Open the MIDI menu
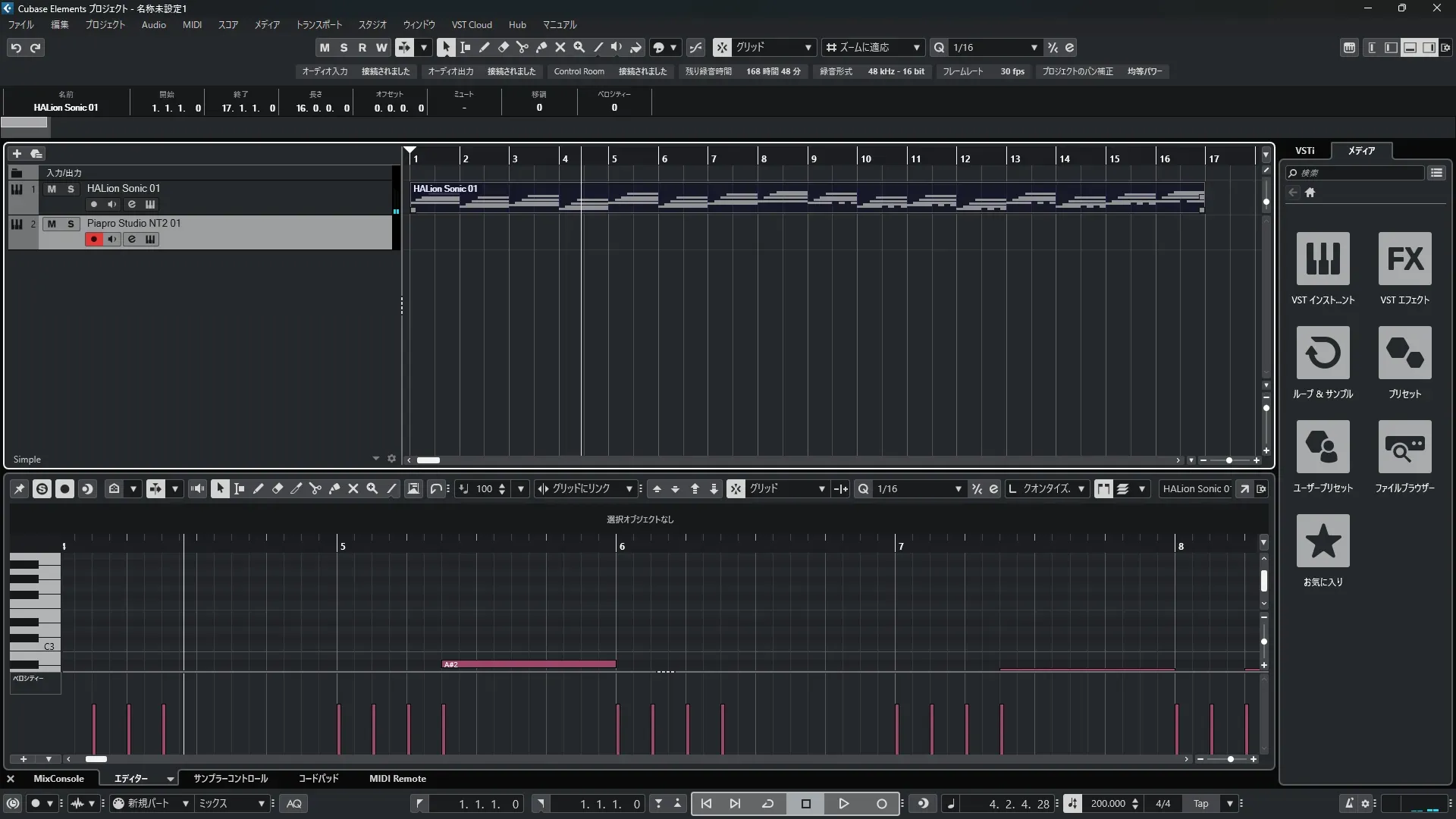 [x=192, y=25]
